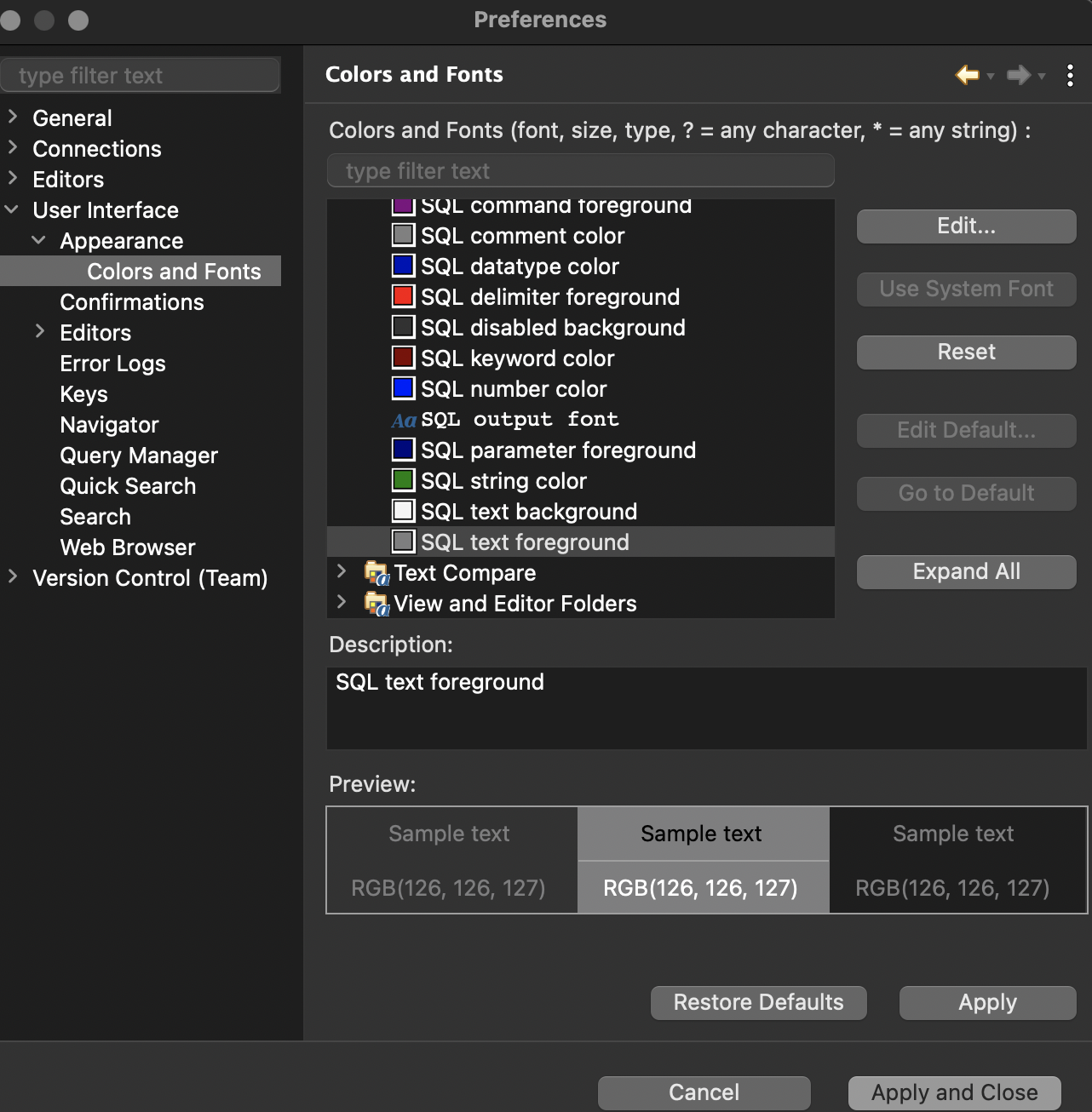Expand the Text Compare category
The width and height of the screenshot is (1092, 1112).
[x=342, y=571]
